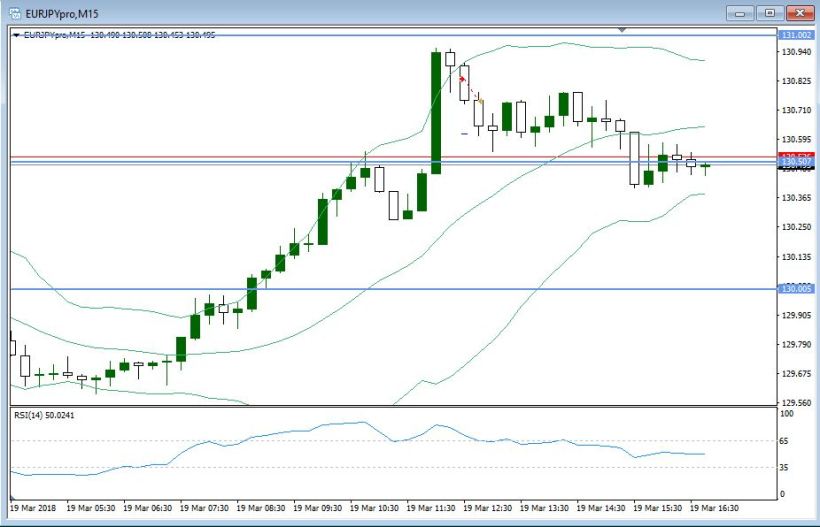Click the gray chart shift triangle marker

pos(623,30)
